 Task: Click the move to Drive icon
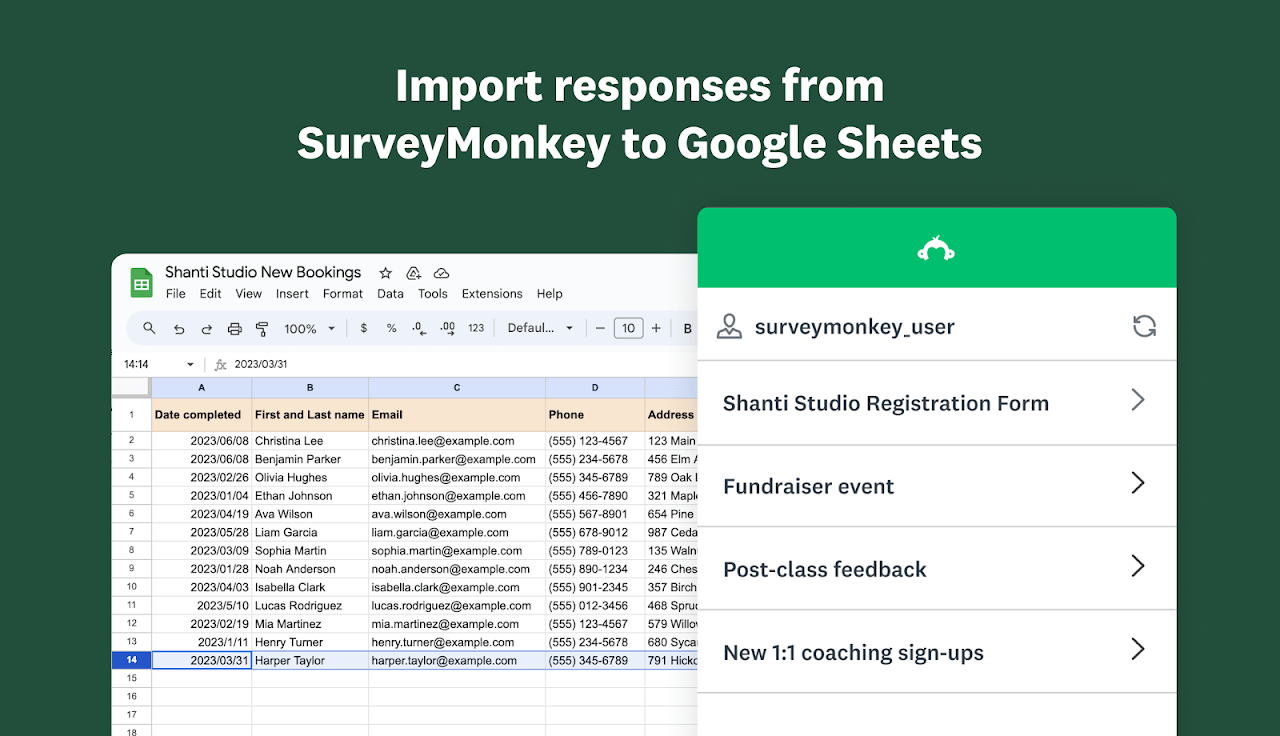pyautogui.click(x=413, y=273)
